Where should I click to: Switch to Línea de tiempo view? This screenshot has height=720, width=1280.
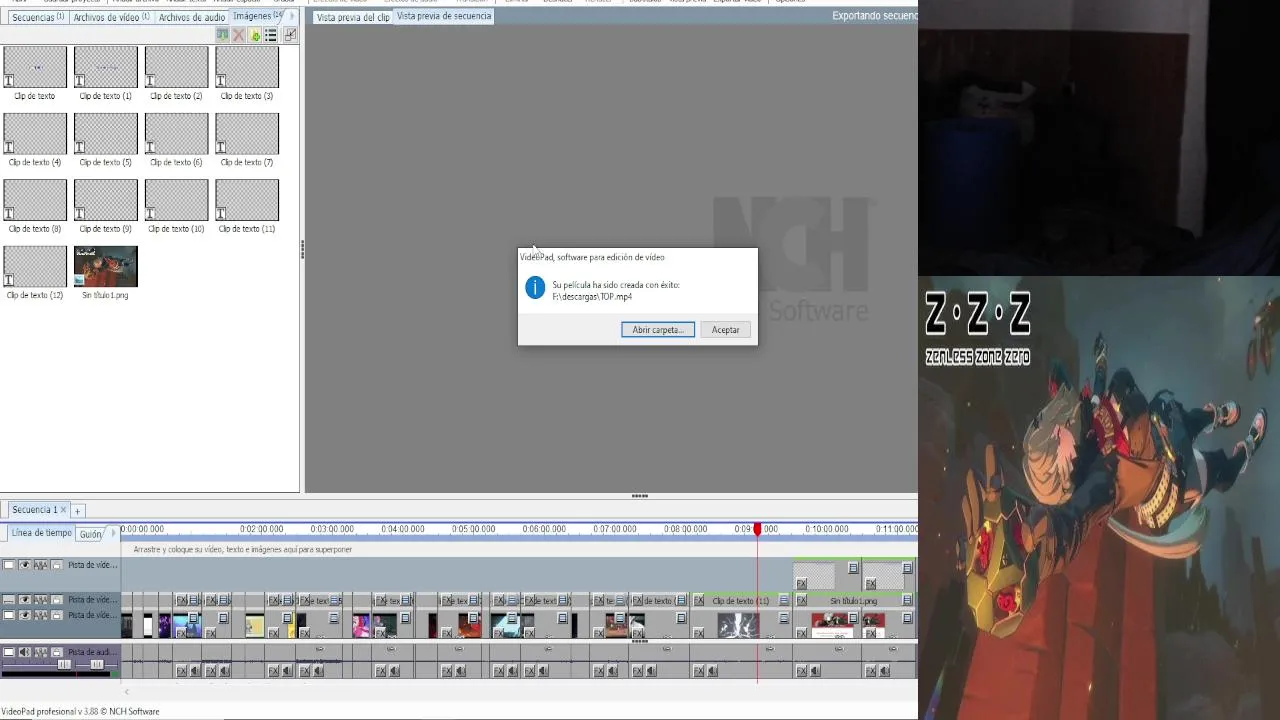pos(41,533)
